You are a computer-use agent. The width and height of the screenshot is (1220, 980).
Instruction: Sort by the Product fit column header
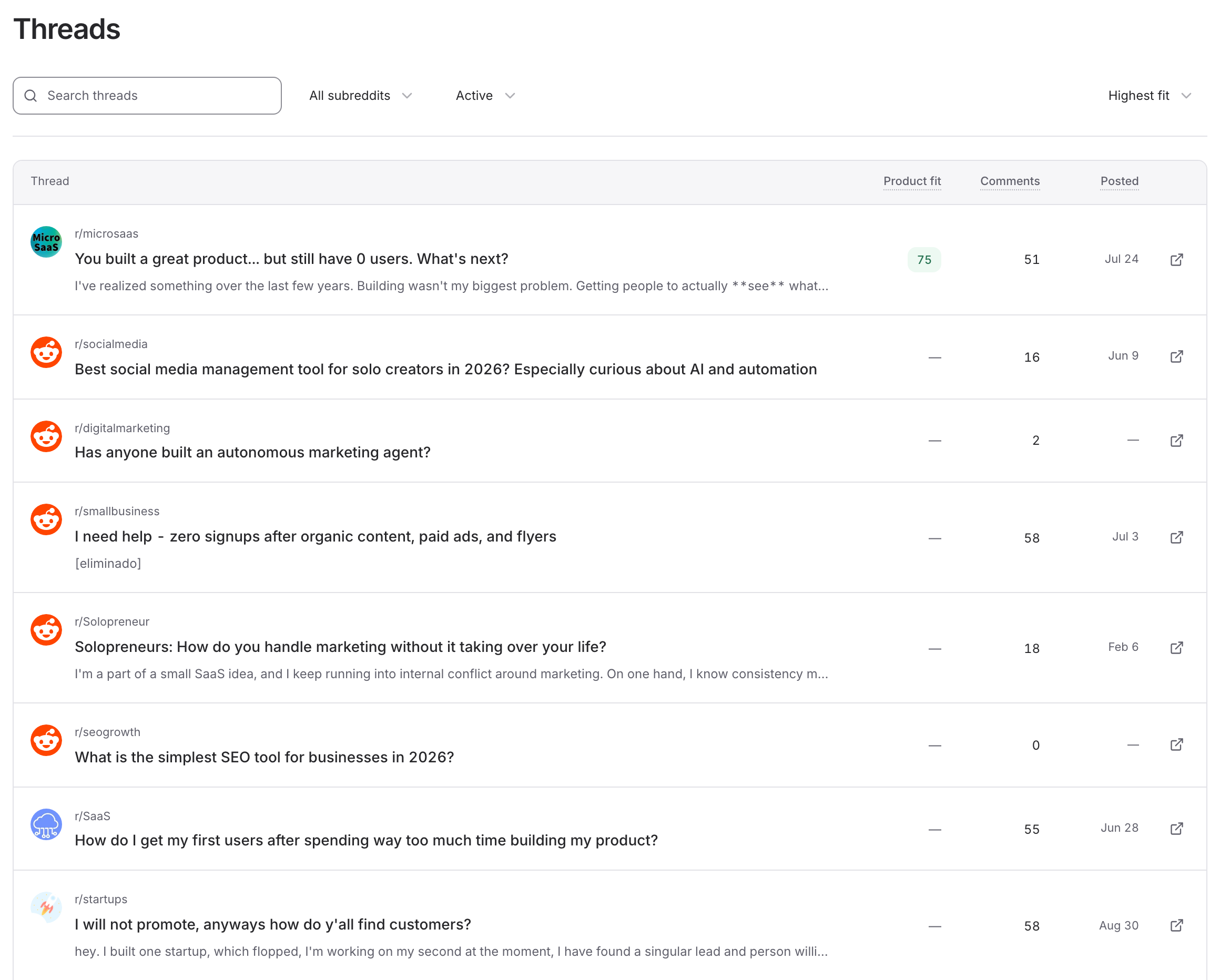coord(912,181)
